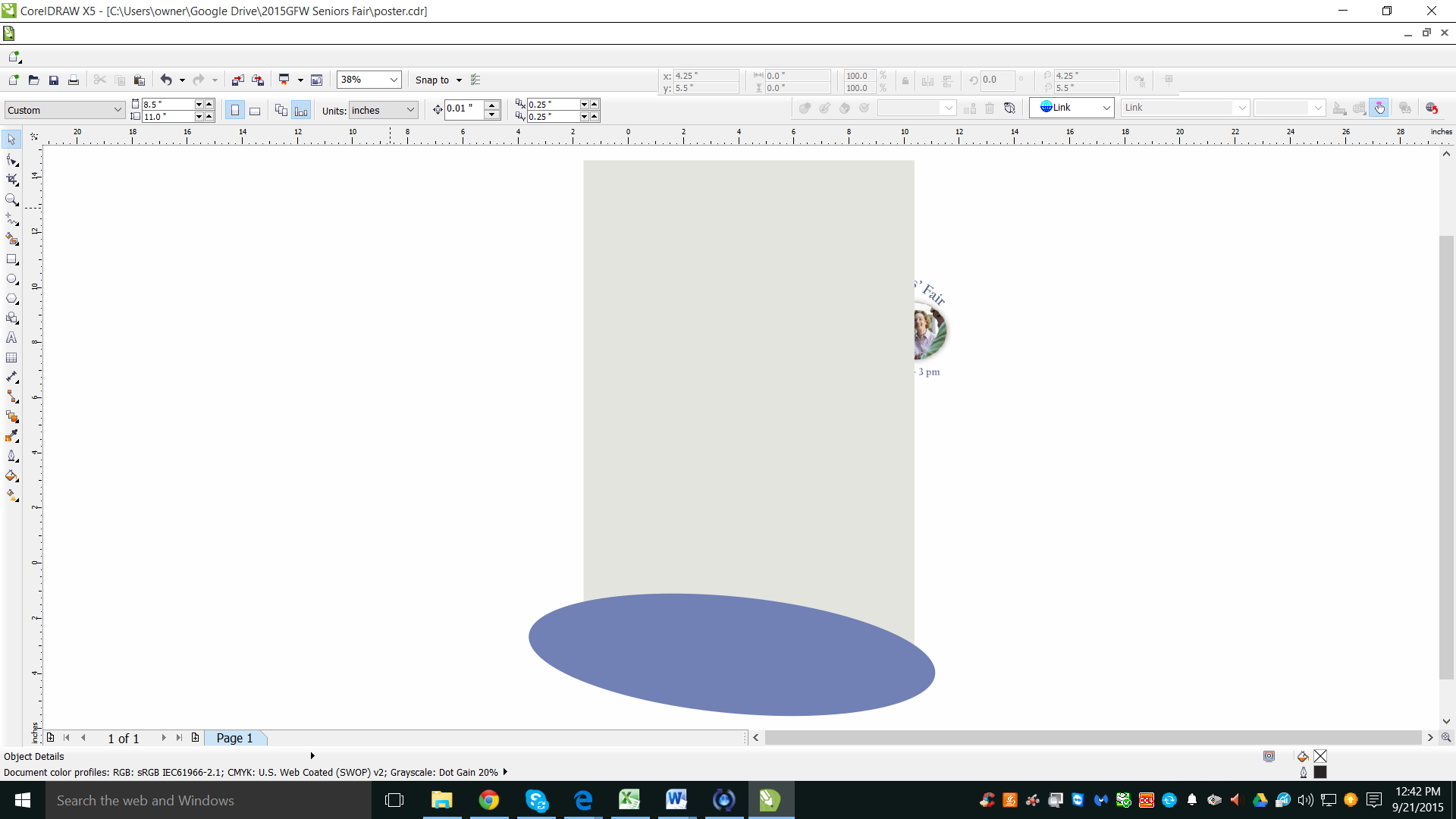The image size is (1456, 819).
Task: Toggle proportional scaling lock button
Action: point(905,82)
